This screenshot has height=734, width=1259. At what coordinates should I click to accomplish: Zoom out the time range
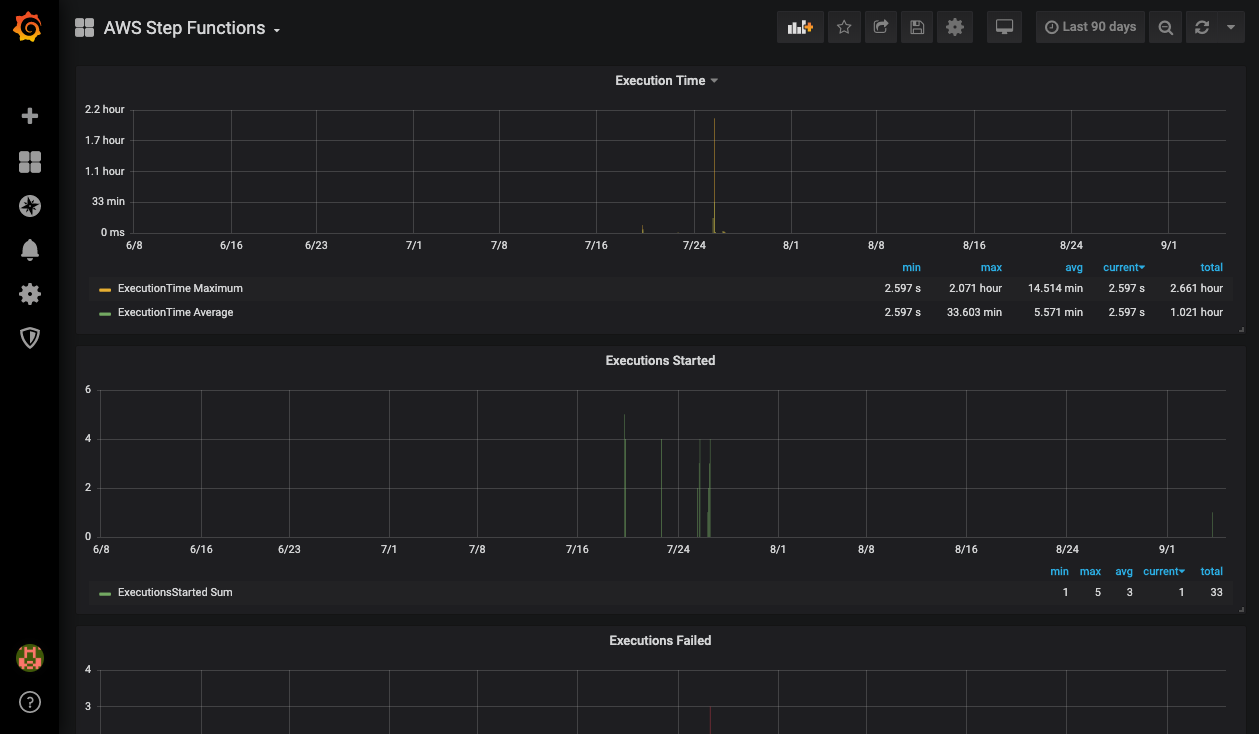click(1165, 27)
